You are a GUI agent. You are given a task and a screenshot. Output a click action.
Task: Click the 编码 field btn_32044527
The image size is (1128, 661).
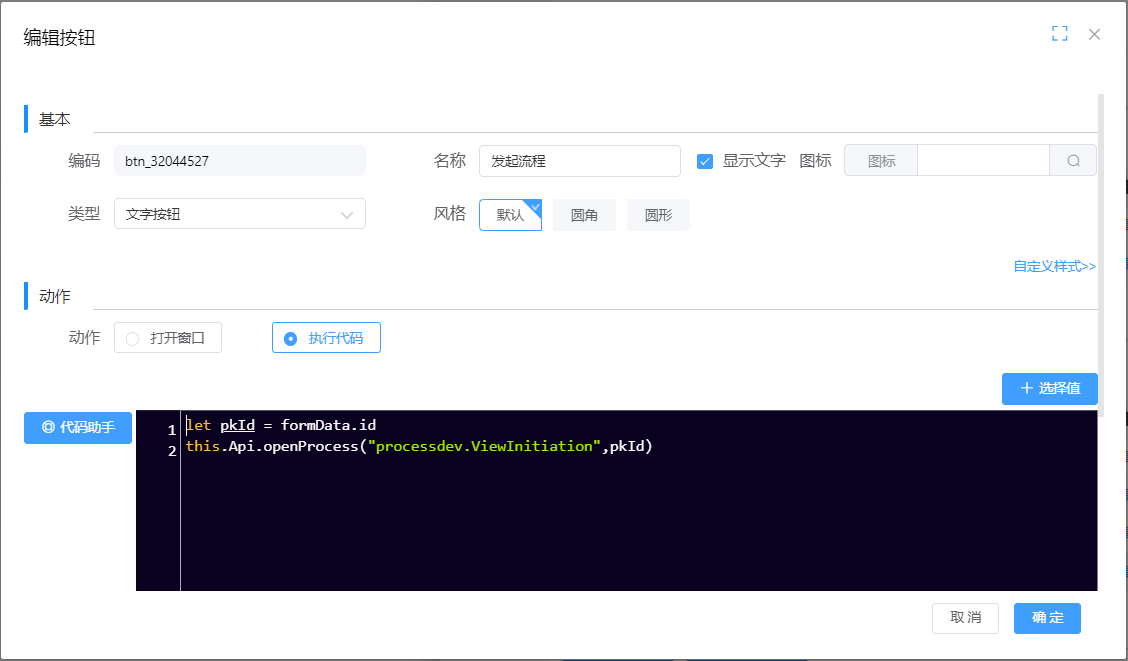point(240,161)
